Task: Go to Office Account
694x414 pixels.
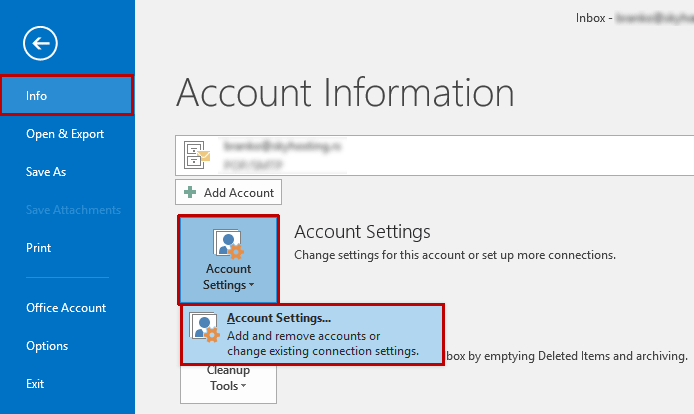Action: point(66,308)
